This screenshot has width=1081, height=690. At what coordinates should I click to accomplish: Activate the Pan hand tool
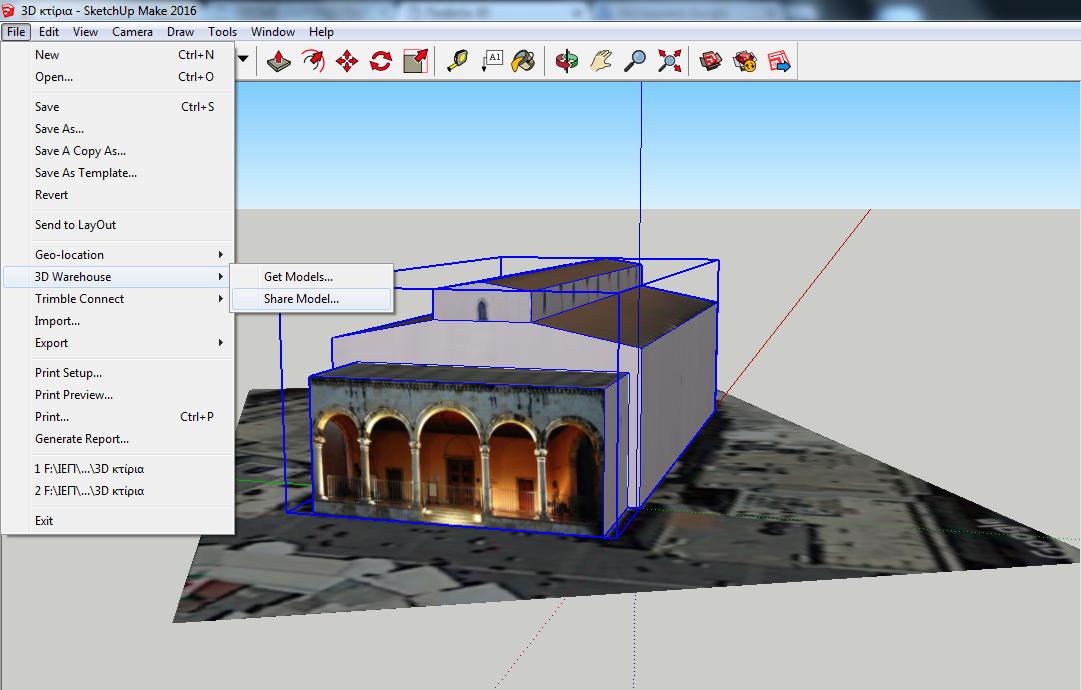[601, 61]
